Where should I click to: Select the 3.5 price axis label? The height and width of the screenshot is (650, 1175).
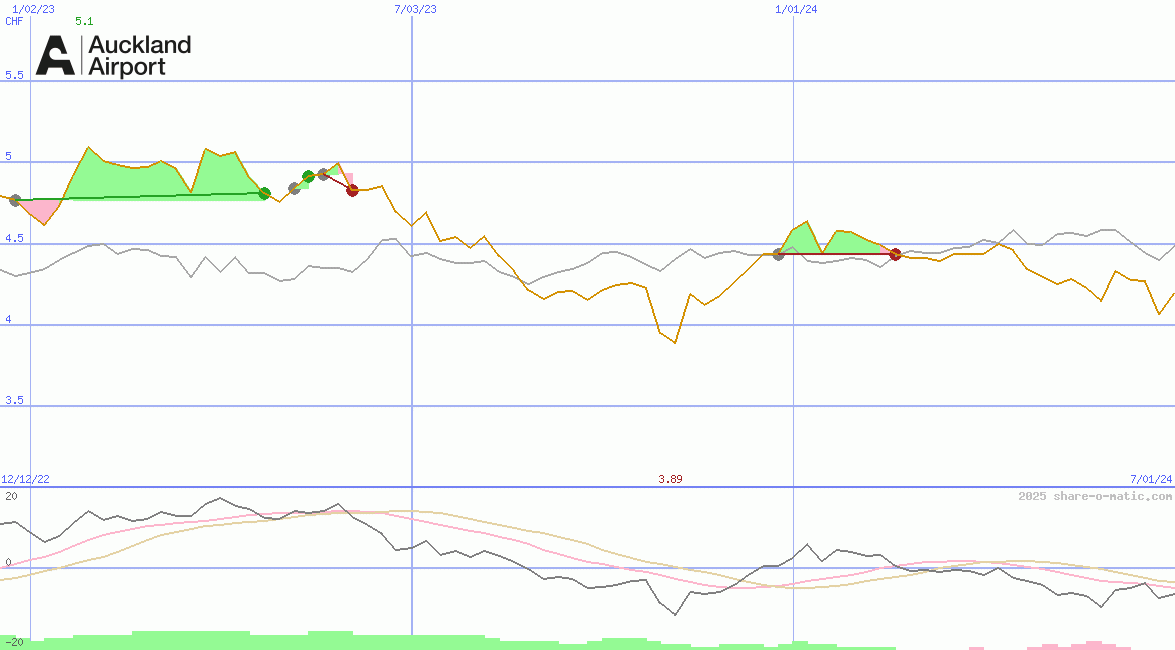(14, 400)
